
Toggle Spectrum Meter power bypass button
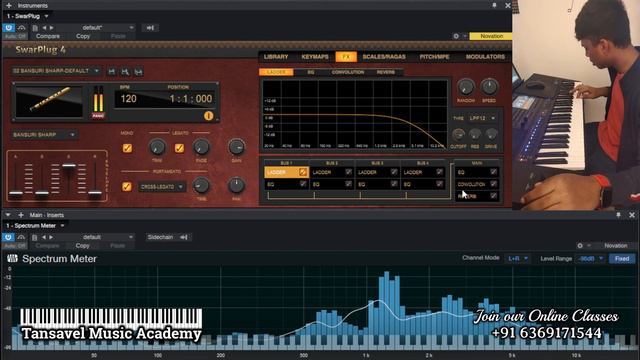point(8,237)
